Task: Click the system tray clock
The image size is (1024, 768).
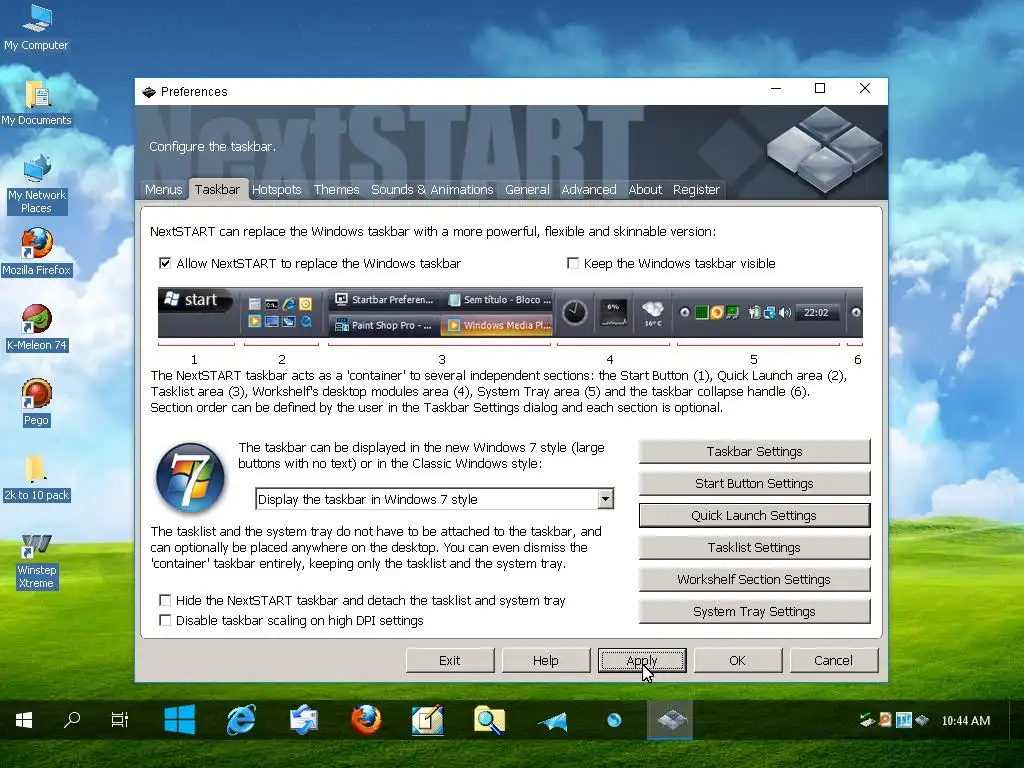Action: point(966,720)
